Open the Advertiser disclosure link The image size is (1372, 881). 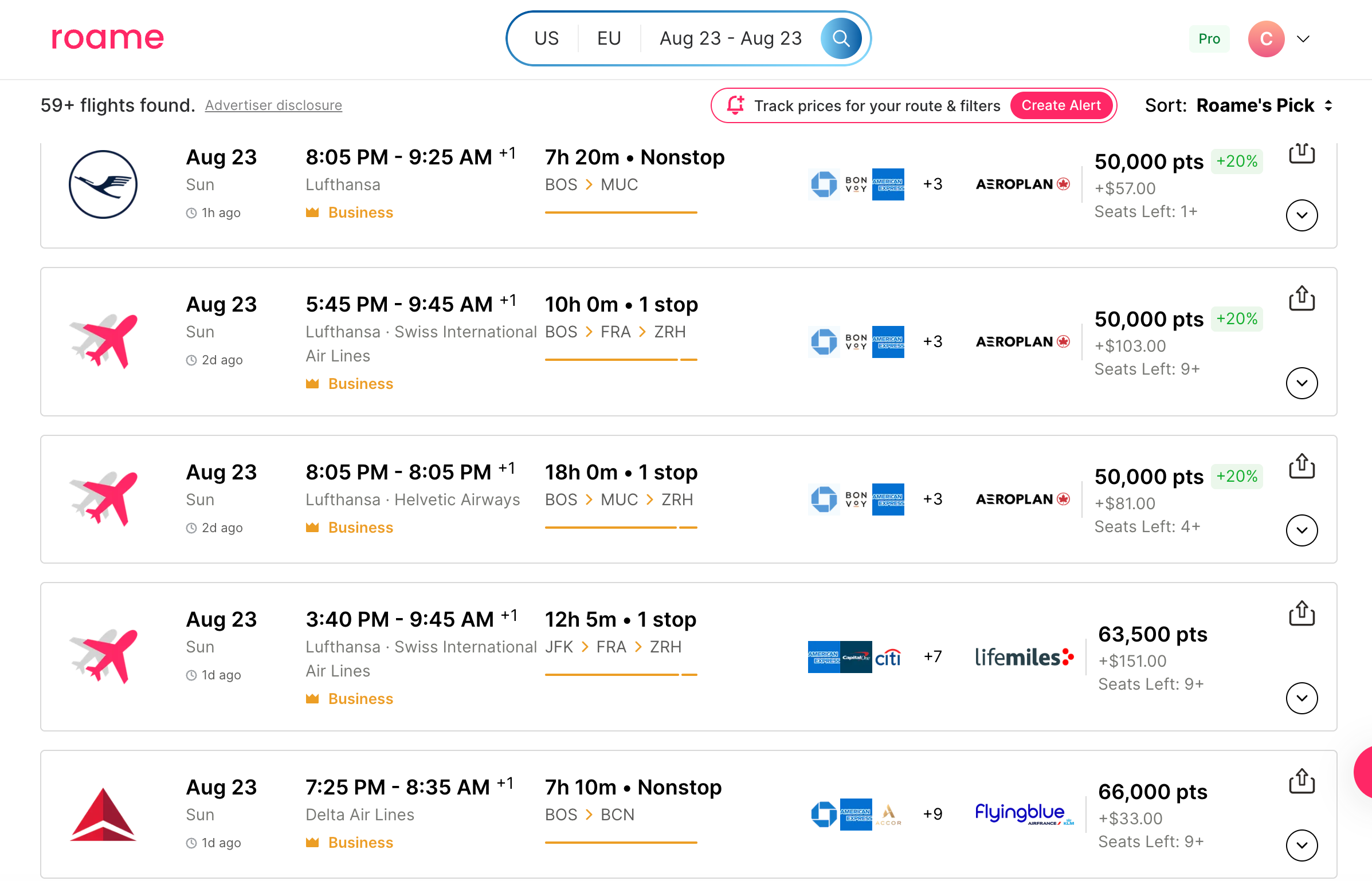(x=273, y=105)
